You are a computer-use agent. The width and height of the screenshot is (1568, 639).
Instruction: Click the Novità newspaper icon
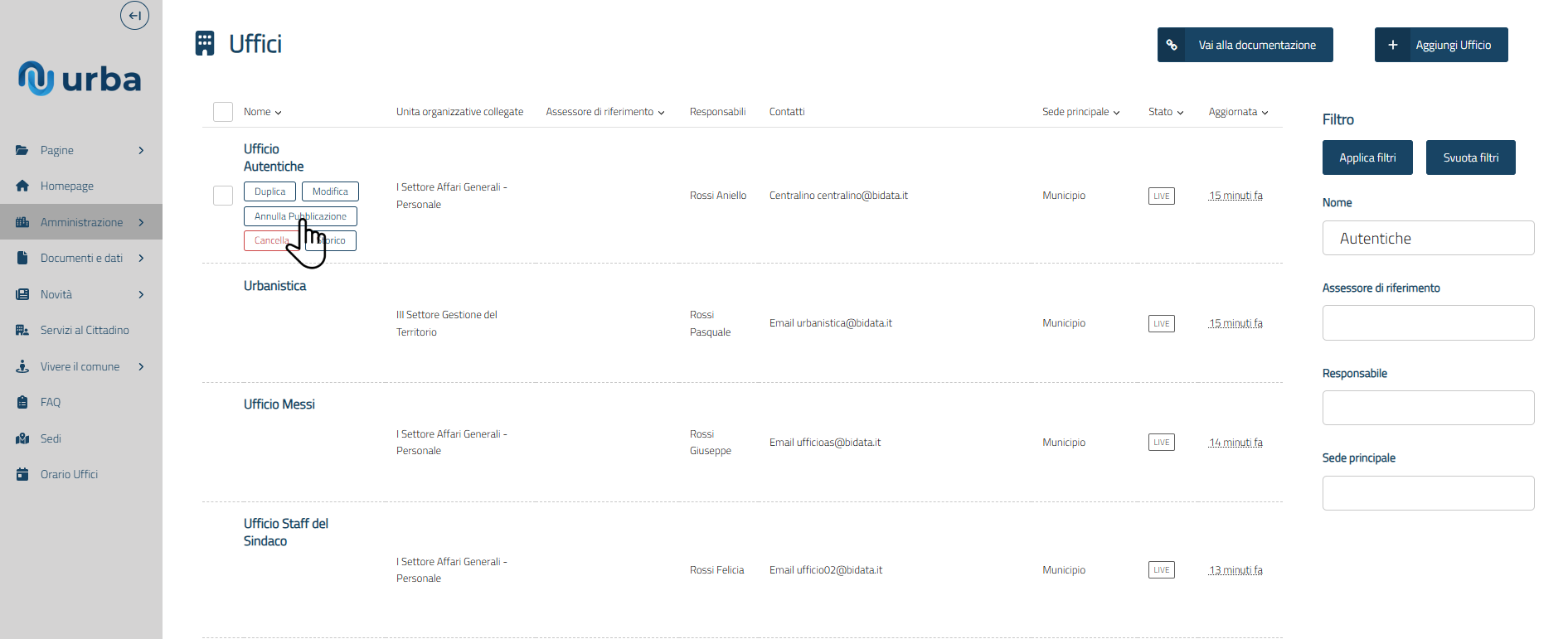[x=22, y=294]
